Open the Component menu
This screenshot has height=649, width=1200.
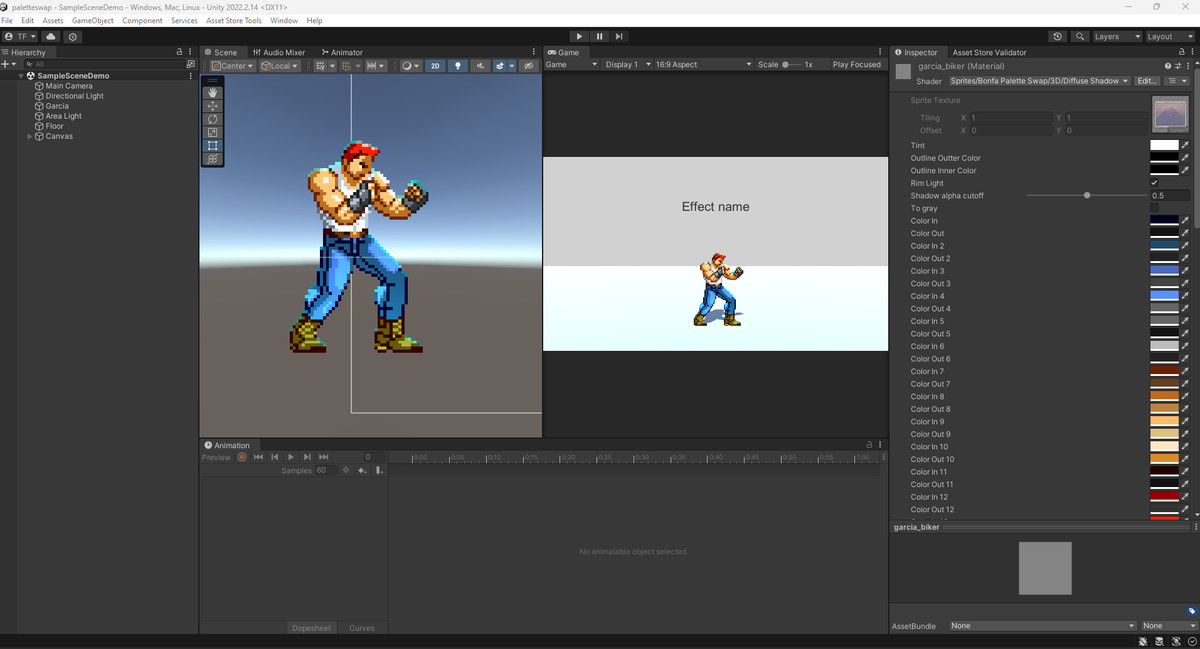(x=142, y=20)
